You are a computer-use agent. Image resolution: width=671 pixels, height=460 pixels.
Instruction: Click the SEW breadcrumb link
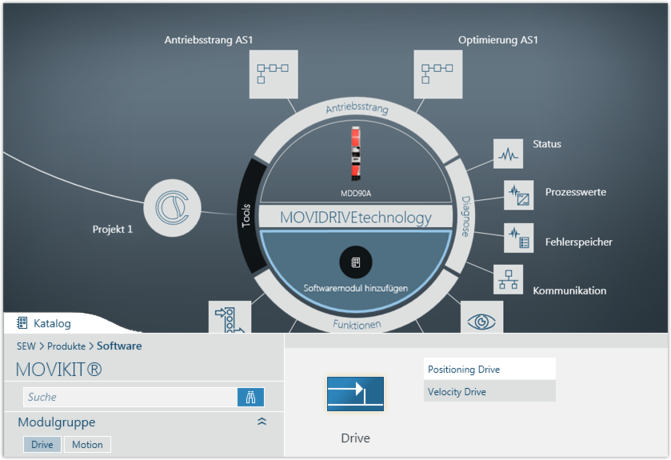click(x=25, y=346)
